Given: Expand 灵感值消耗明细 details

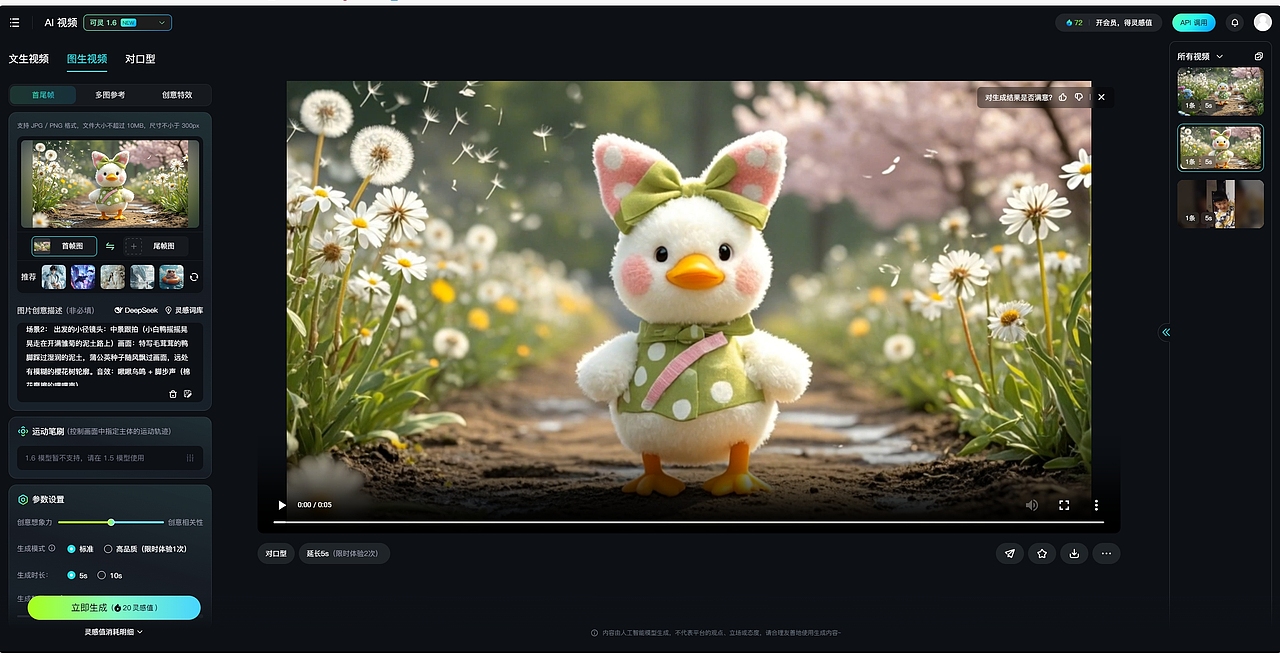Looking at the screenshot, I should (x=113, y=632).
